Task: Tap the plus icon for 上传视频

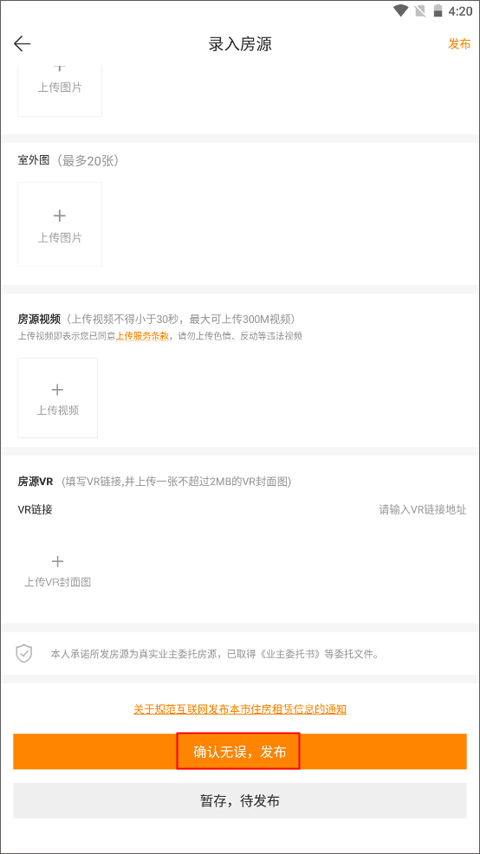Action: coord(57,389)
